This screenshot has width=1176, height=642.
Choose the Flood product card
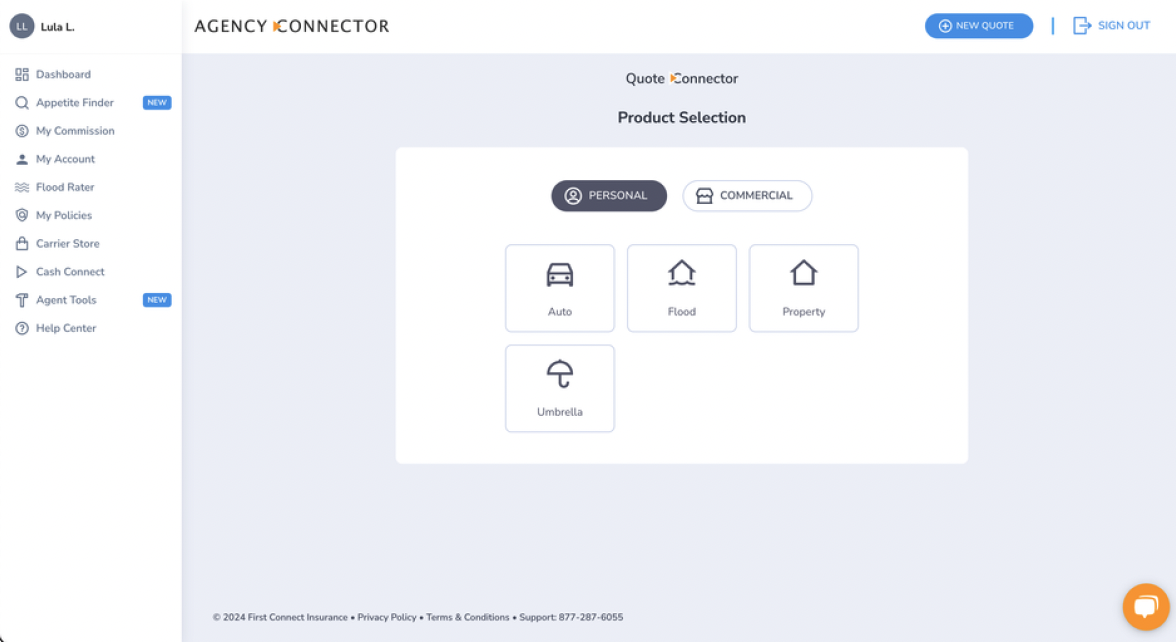681,288
